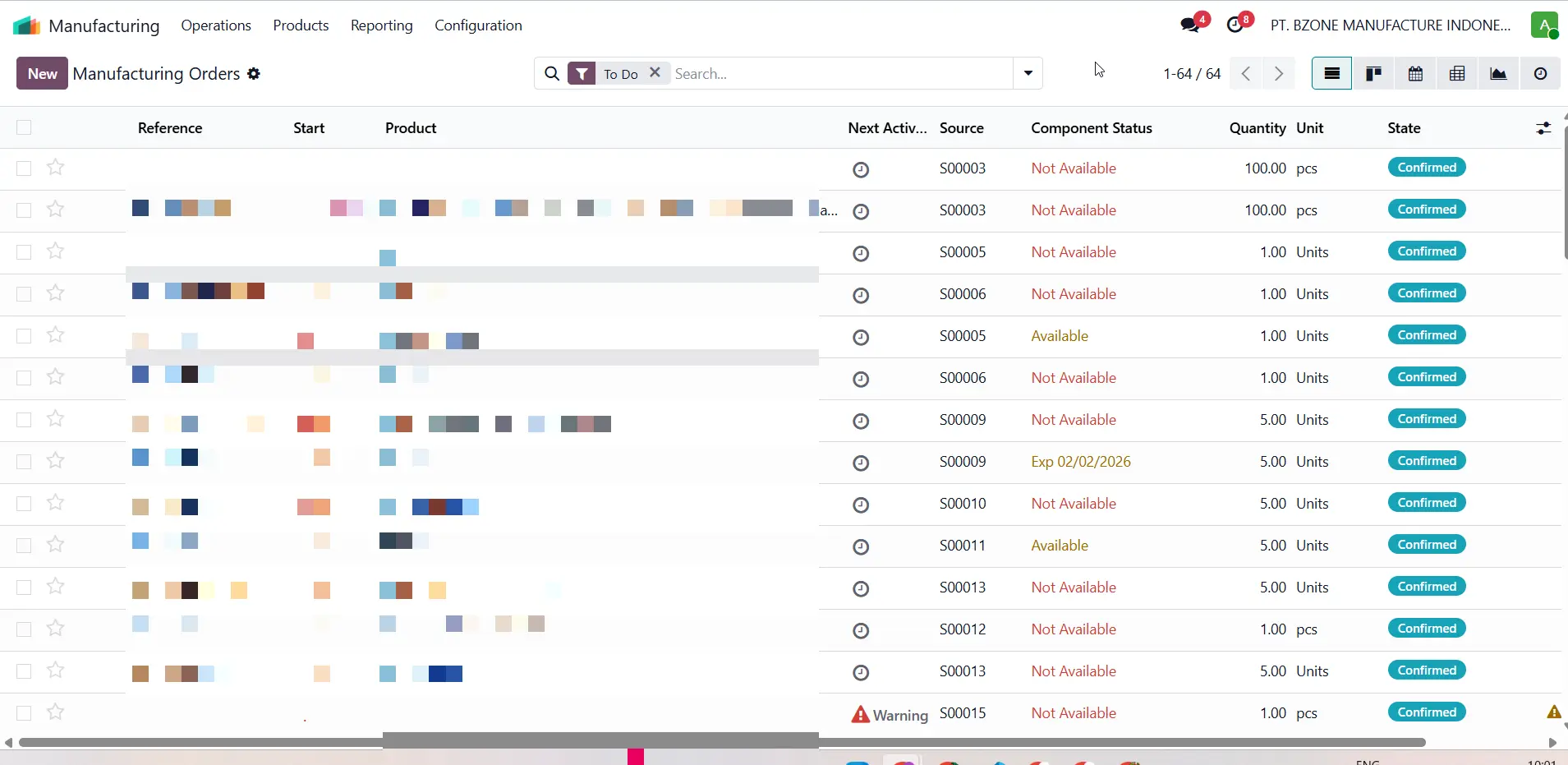Switch to the activity view

coord(1540,74)
